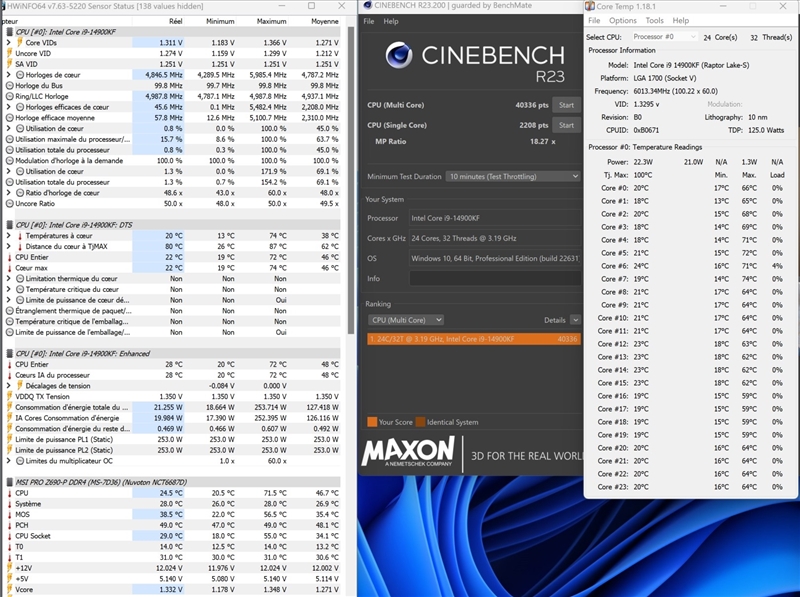
Task: Start the CPU (Multi Core) test
Action: click(x=566, y=105)
